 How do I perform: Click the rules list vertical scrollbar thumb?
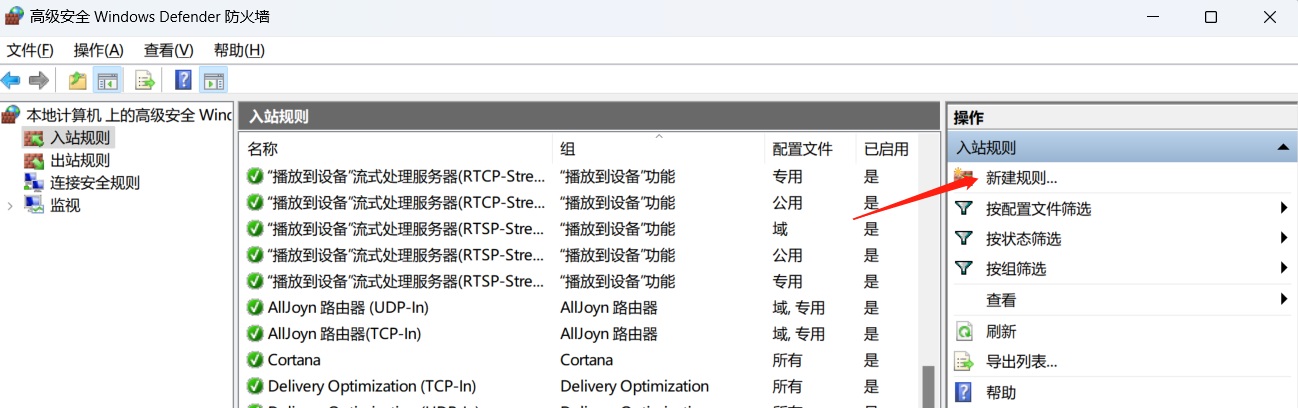[928, 386]
